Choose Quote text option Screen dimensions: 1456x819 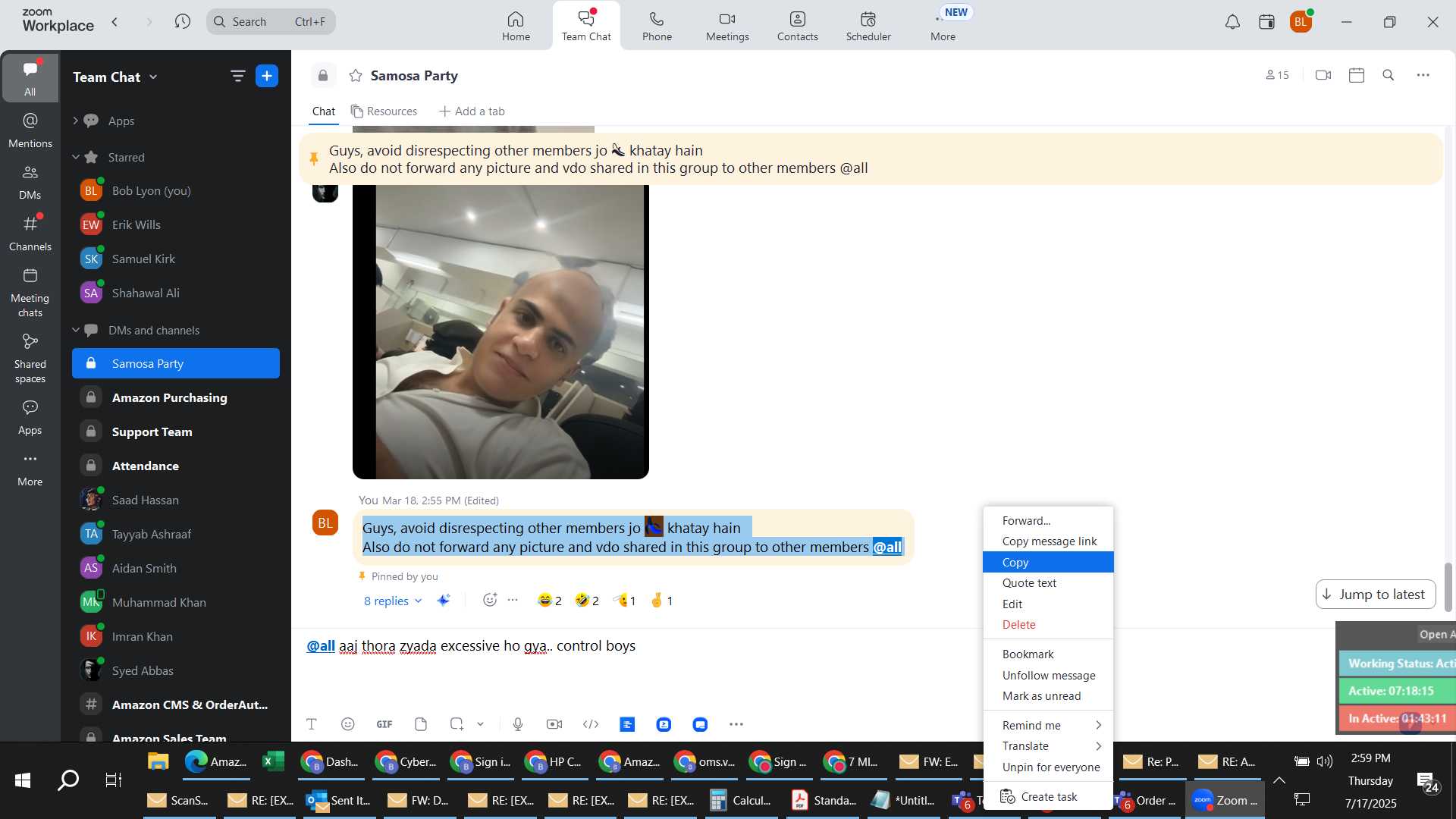[1048, 583]
